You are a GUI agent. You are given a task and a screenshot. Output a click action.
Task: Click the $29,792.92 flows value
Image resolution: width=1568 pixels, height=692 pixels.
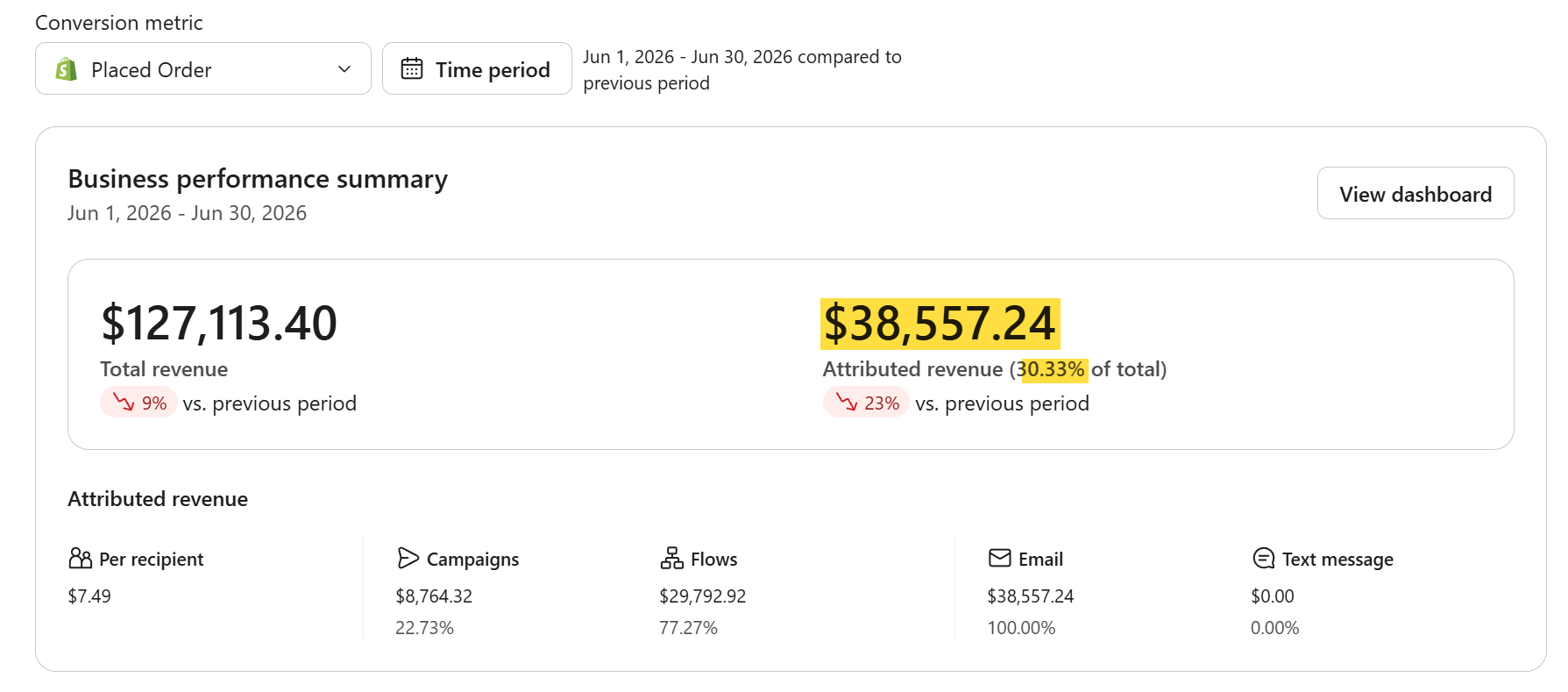tap(702, 596)
